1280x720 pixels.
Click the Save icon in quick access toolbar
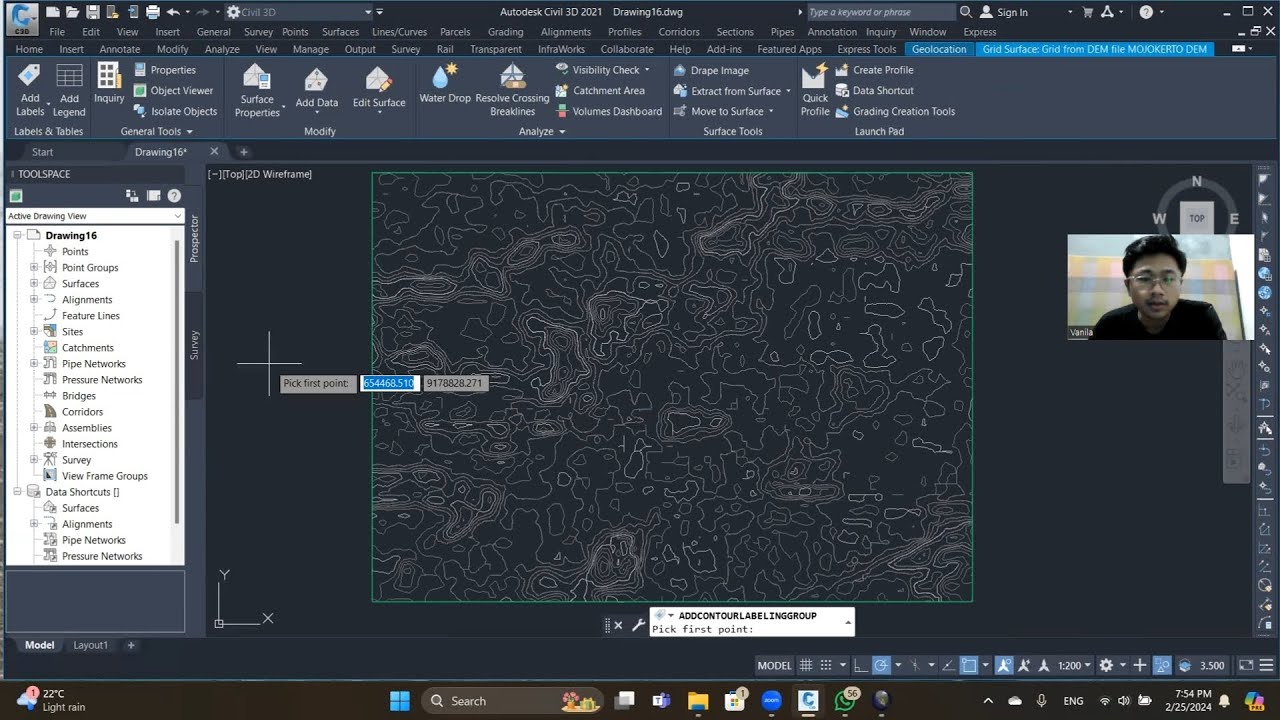[x=93, y=12]
